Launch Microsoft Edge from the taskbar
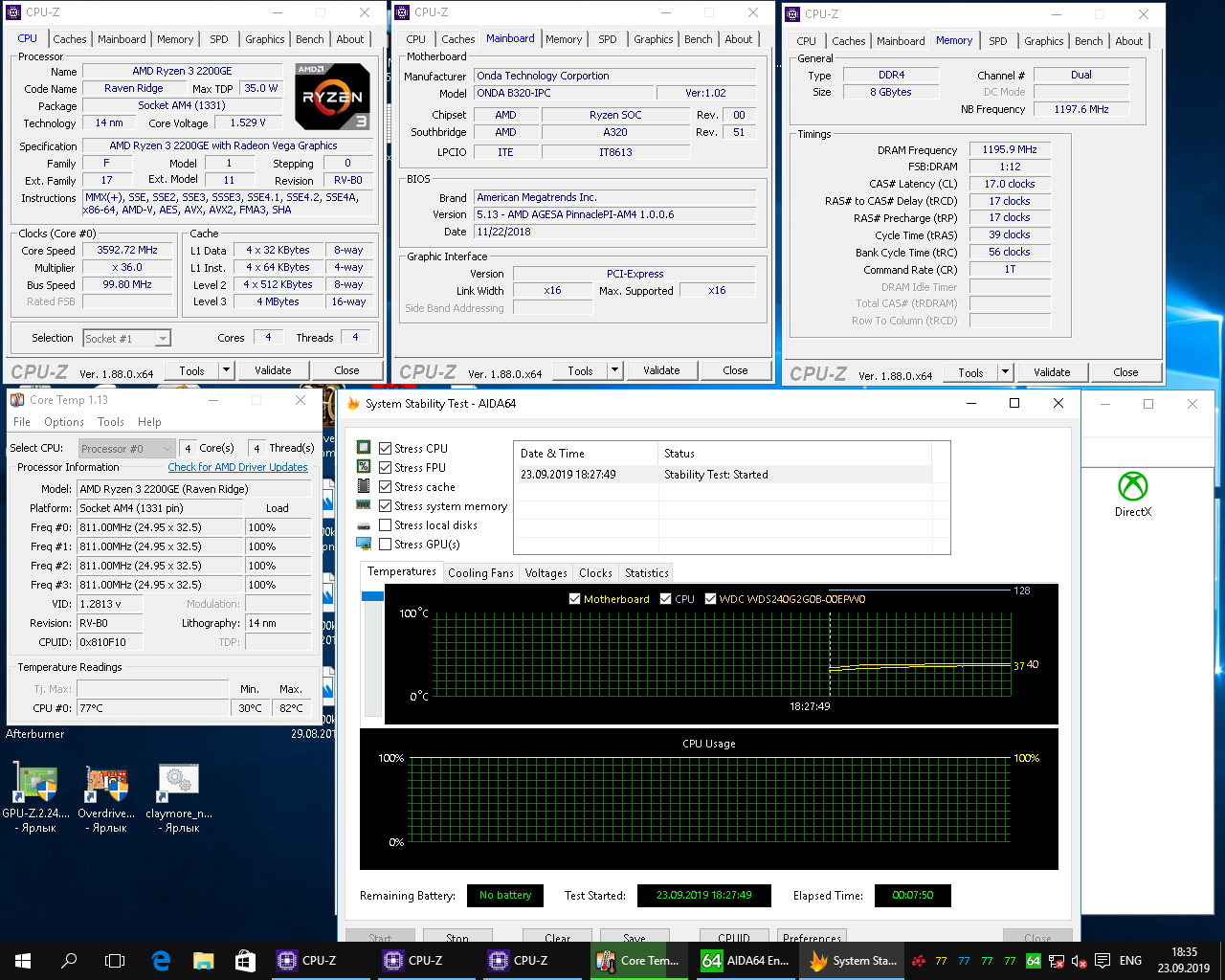1225x980 pixels. click(x=161, y=961)
